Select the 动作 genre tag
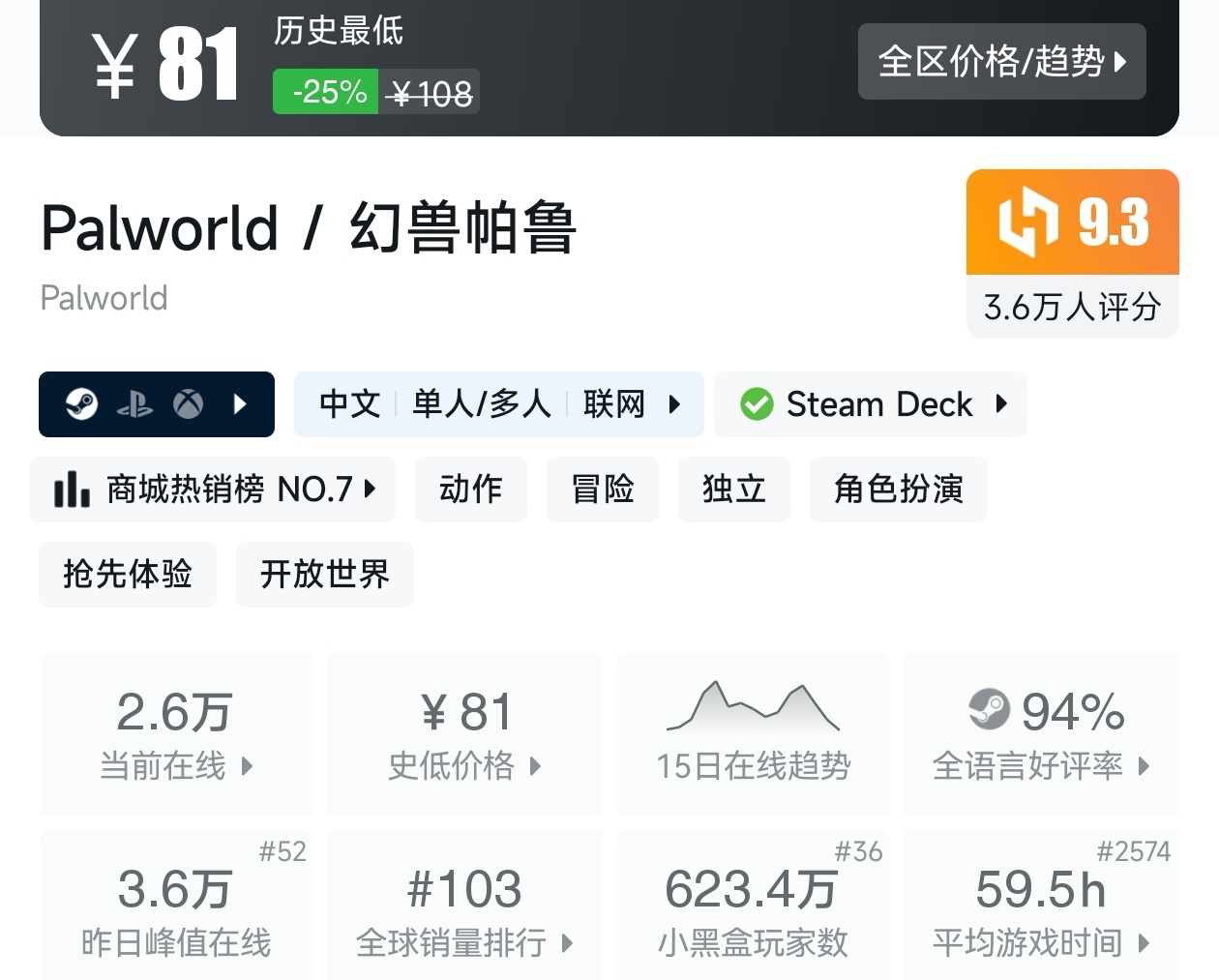The height and width of the screenshot is (980, 1219). tap(471, 489)
